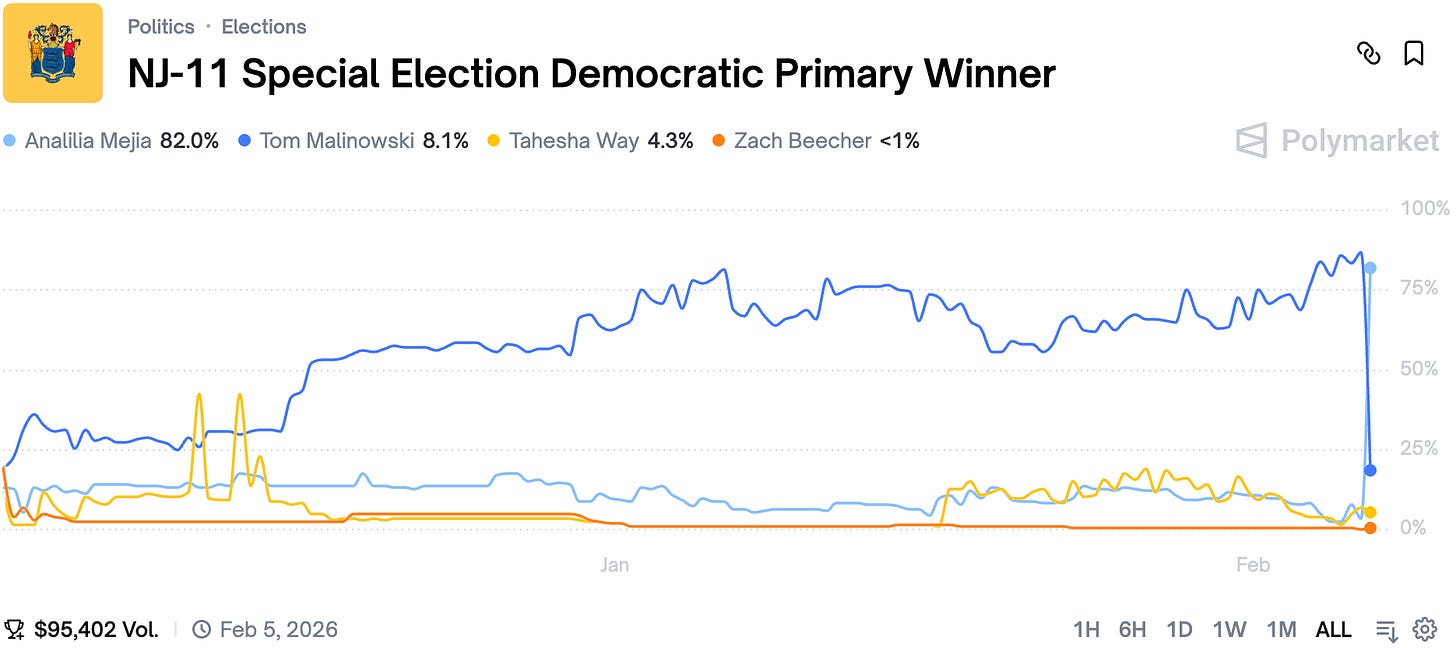
Task: Click the New Jersey flag market thumbnail
Action: pos(52,53)
